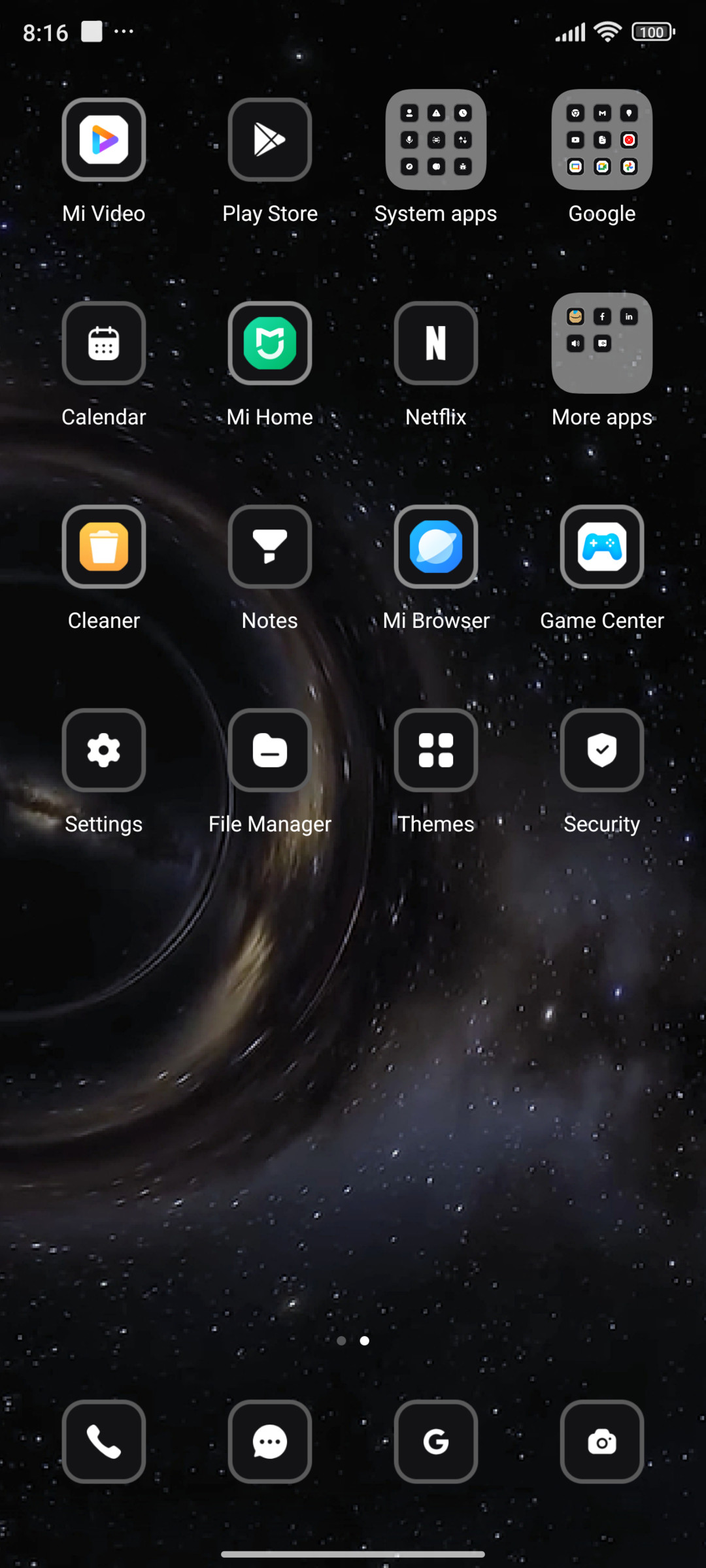Tap the Phone dialer dock icon
Viewport: 706px width, 1568px height.
pos(104,1441)
